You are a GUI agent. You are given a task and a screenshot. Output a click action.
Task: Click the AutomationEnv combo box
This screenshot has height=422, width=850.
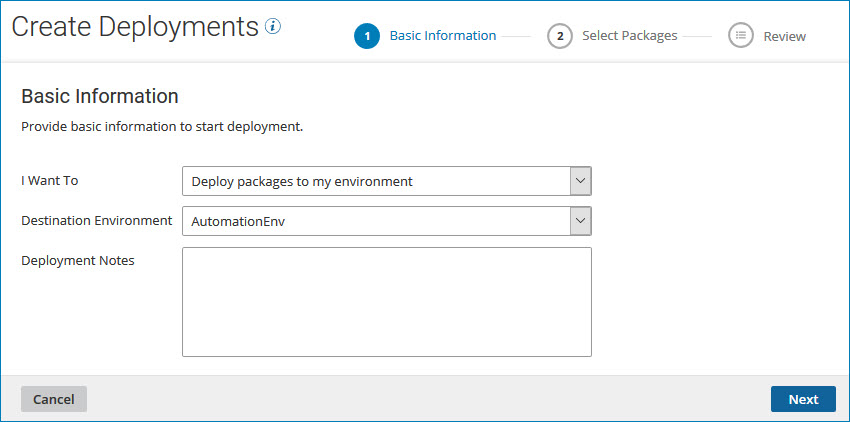click(387, 221)
